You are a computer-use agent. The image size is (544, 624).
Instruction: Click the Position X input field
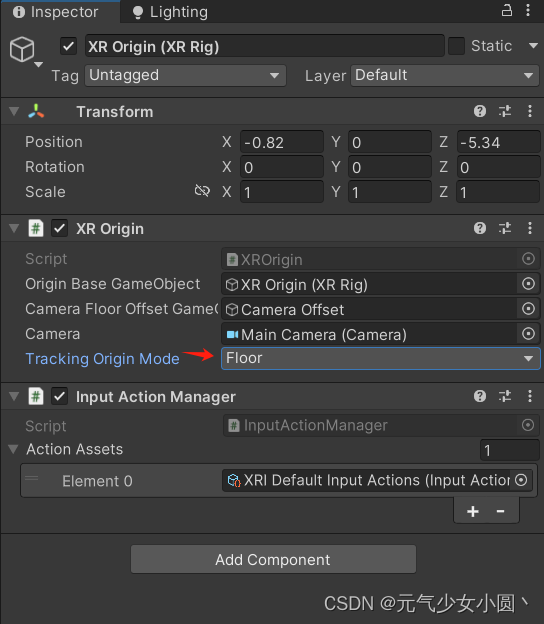point(282,142)
